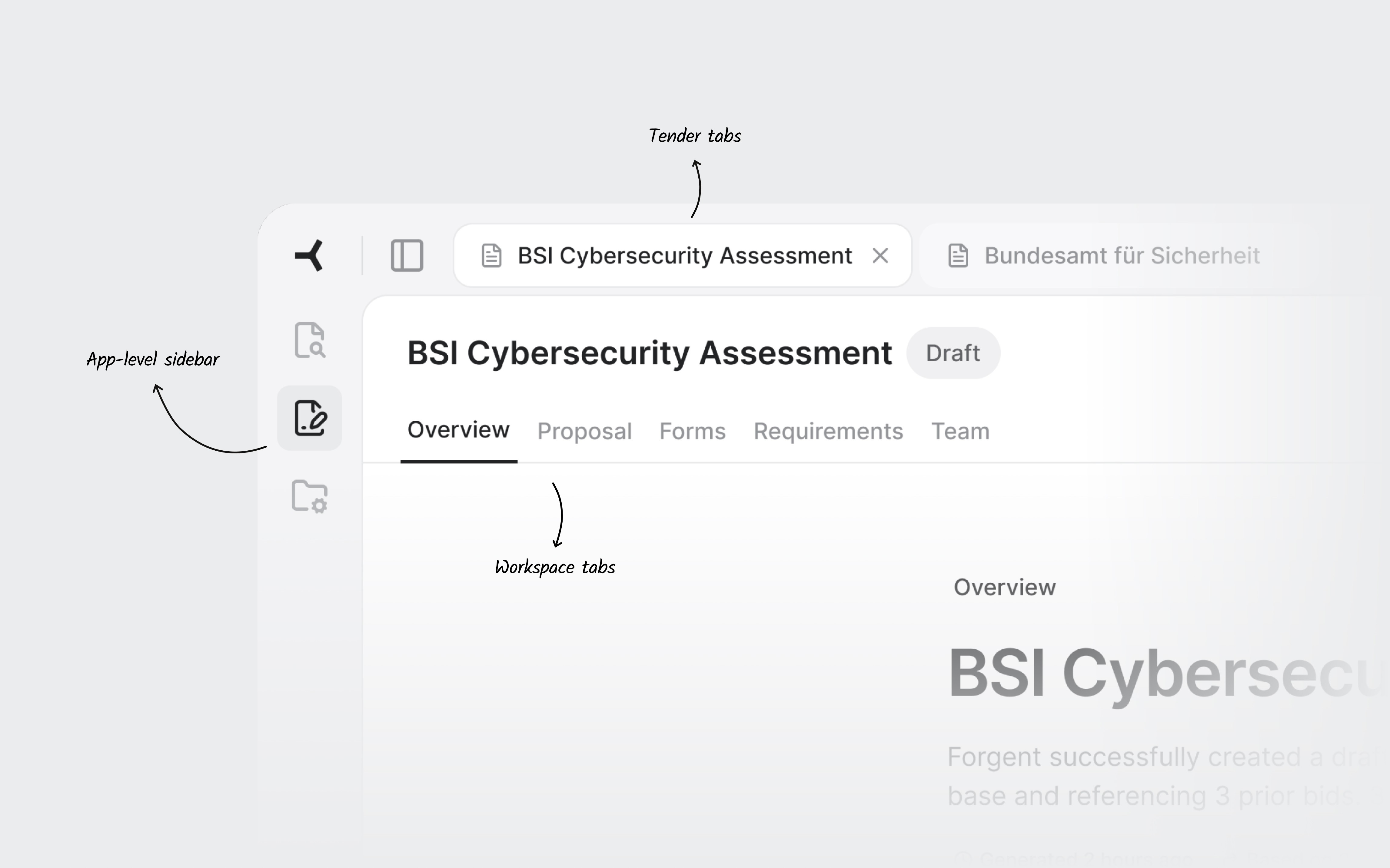Click the Draft status badge
This screenshot has height=868, width=1390.
[x=953, y=353]
